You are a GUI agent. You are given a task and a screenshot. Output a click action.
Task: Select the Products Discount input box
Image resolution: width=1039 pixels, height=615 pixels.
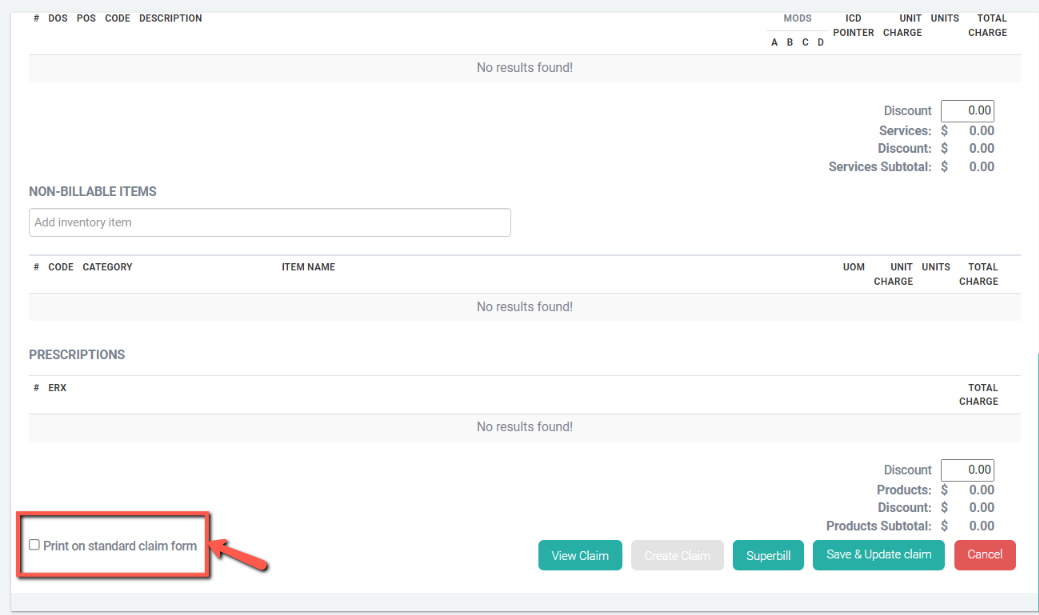[967, 470]
